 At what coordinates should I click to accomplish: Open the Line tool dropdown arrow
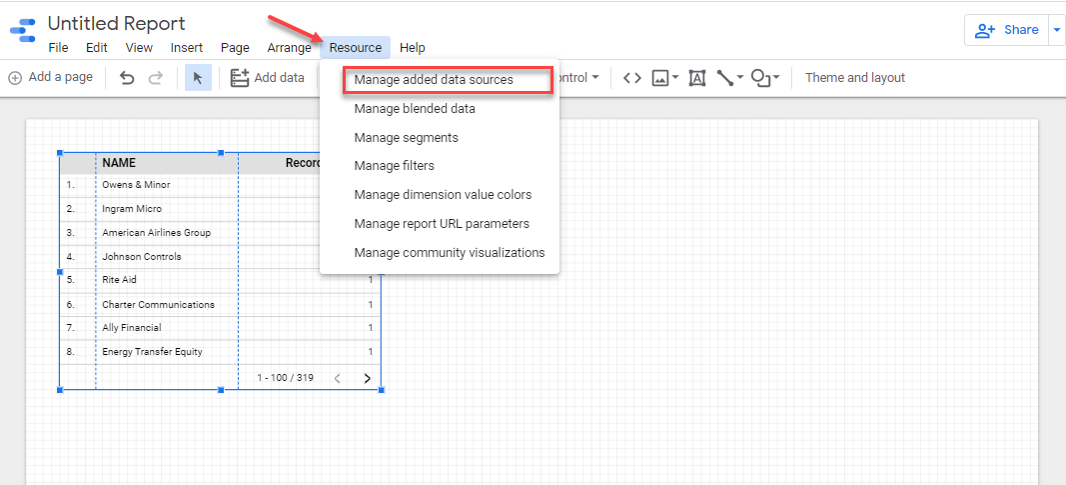[x=740, y=78]
